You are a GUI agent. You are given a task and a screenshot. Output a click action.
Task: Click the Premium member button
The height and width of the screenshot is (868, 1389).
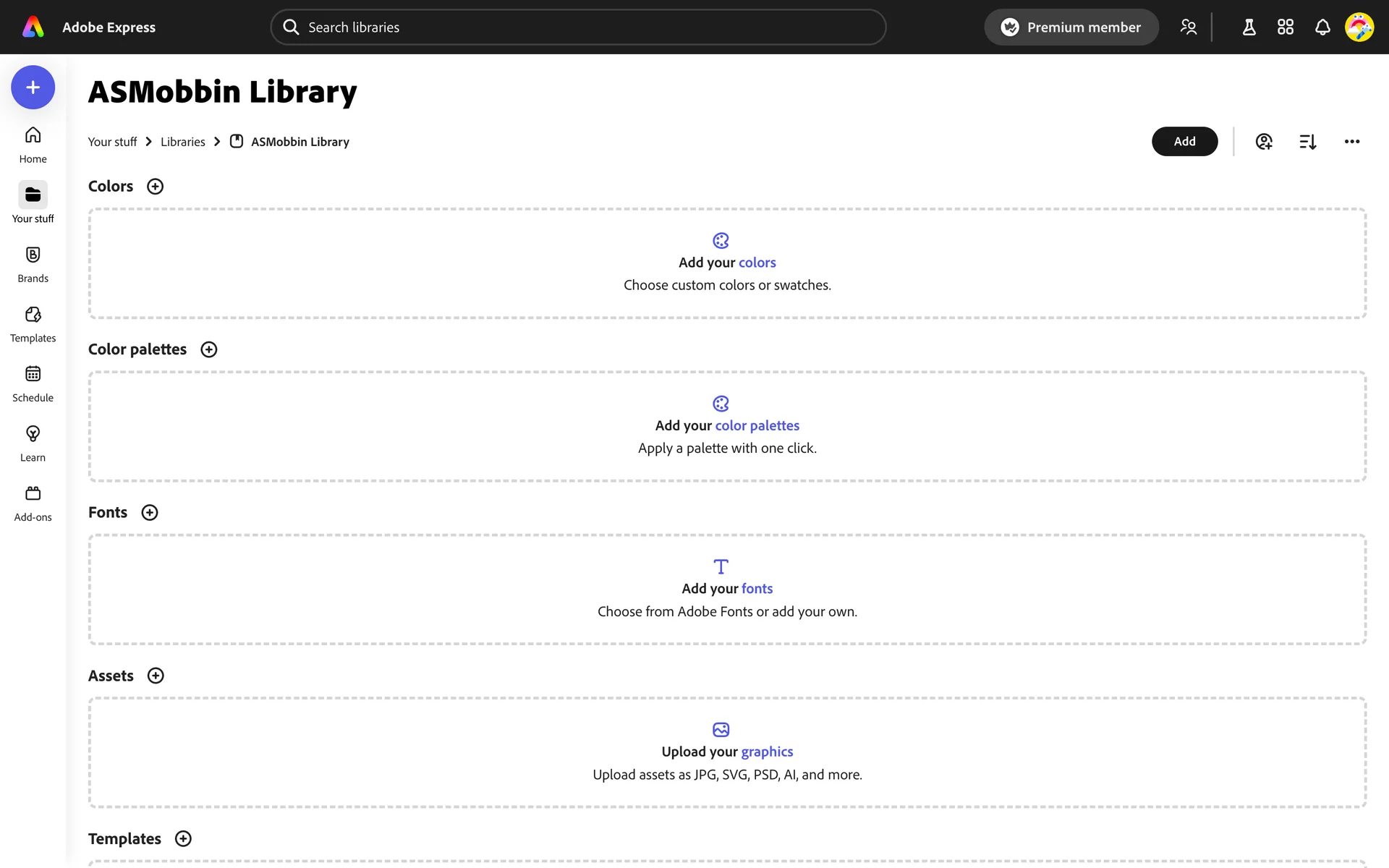click(1071, 27)
